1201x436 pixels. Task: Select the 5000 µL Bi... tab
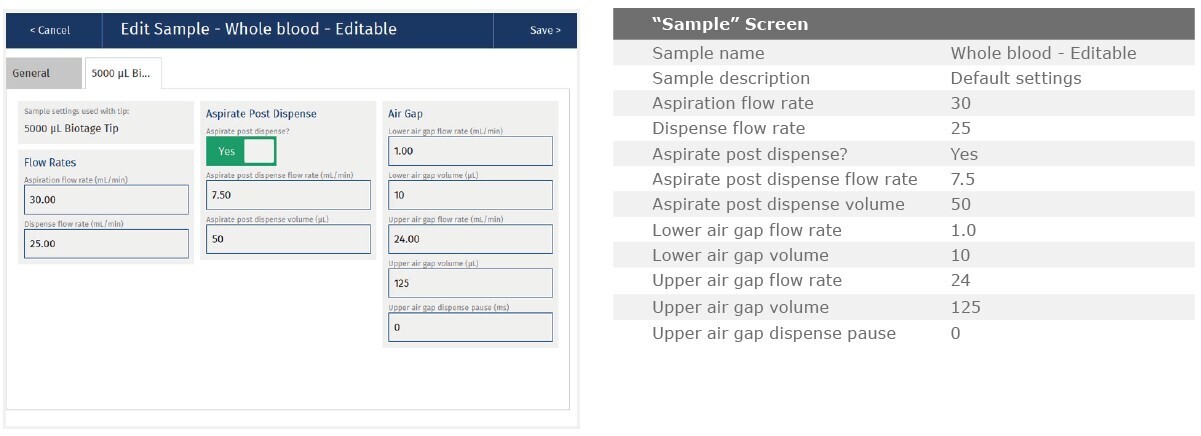(x=122, y=73)
